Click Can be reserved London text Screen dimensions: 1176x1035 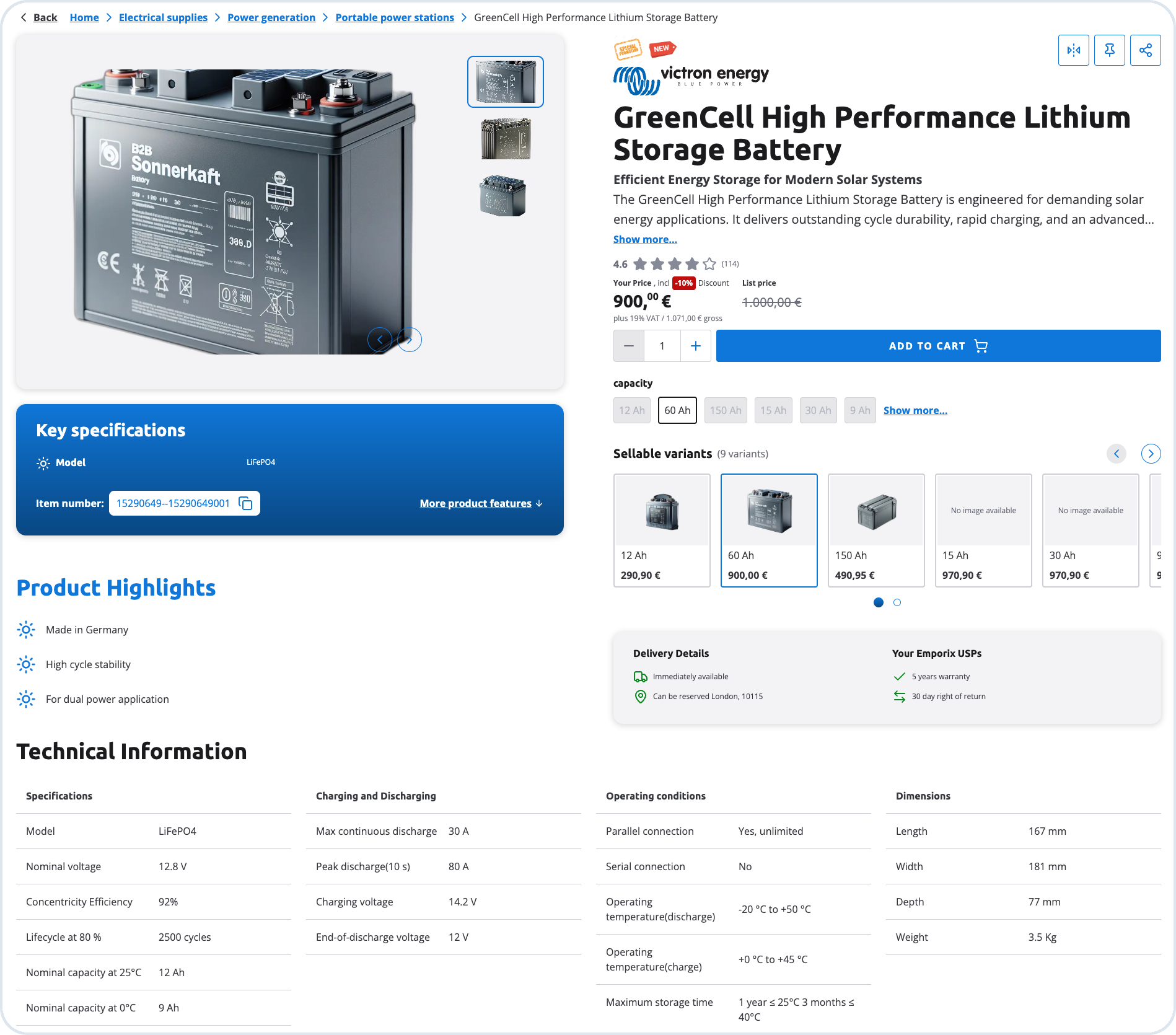tap(708, 697)
